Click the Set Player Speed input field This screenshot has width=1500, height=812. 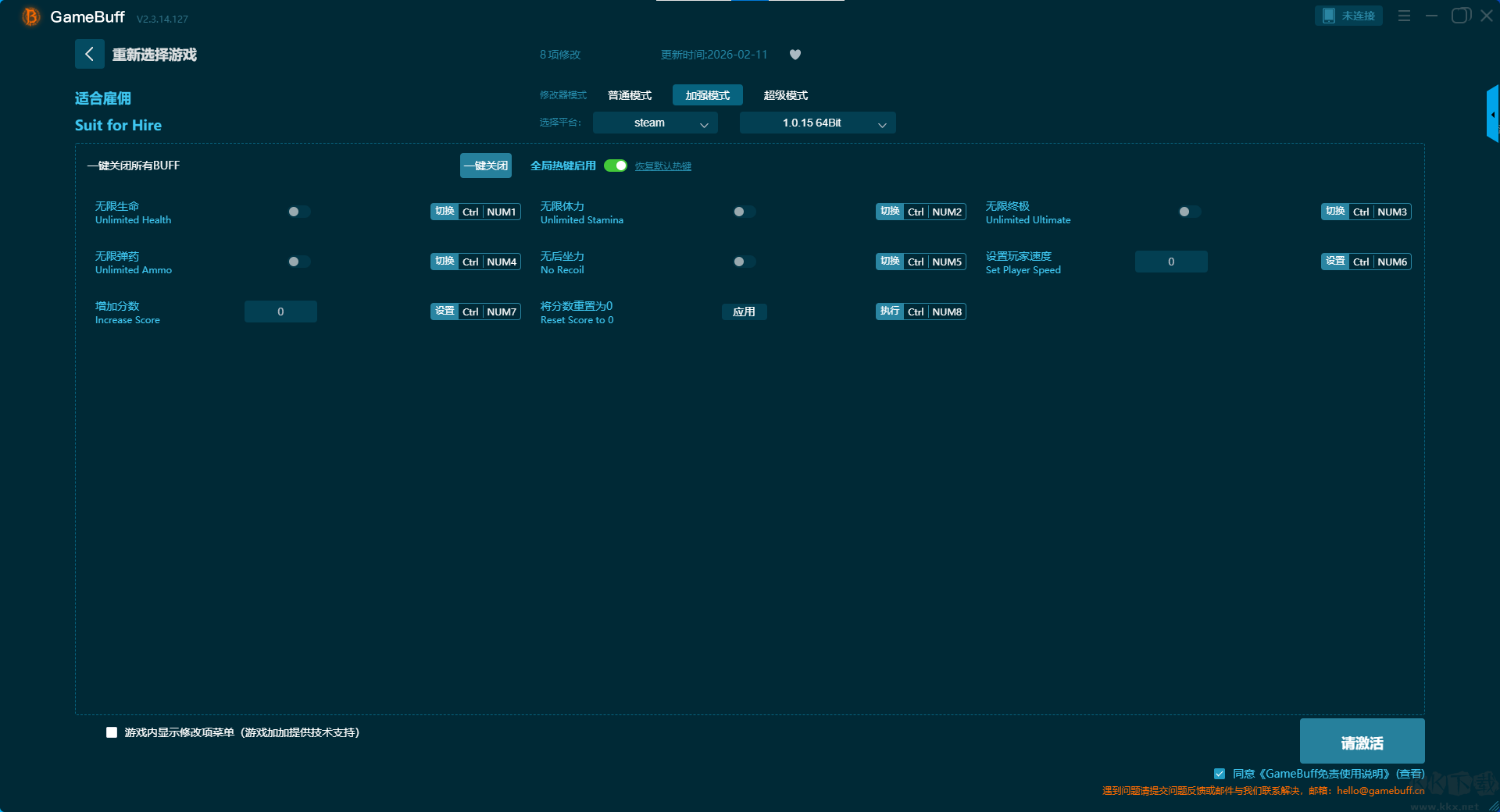[x=1170, y=262]
